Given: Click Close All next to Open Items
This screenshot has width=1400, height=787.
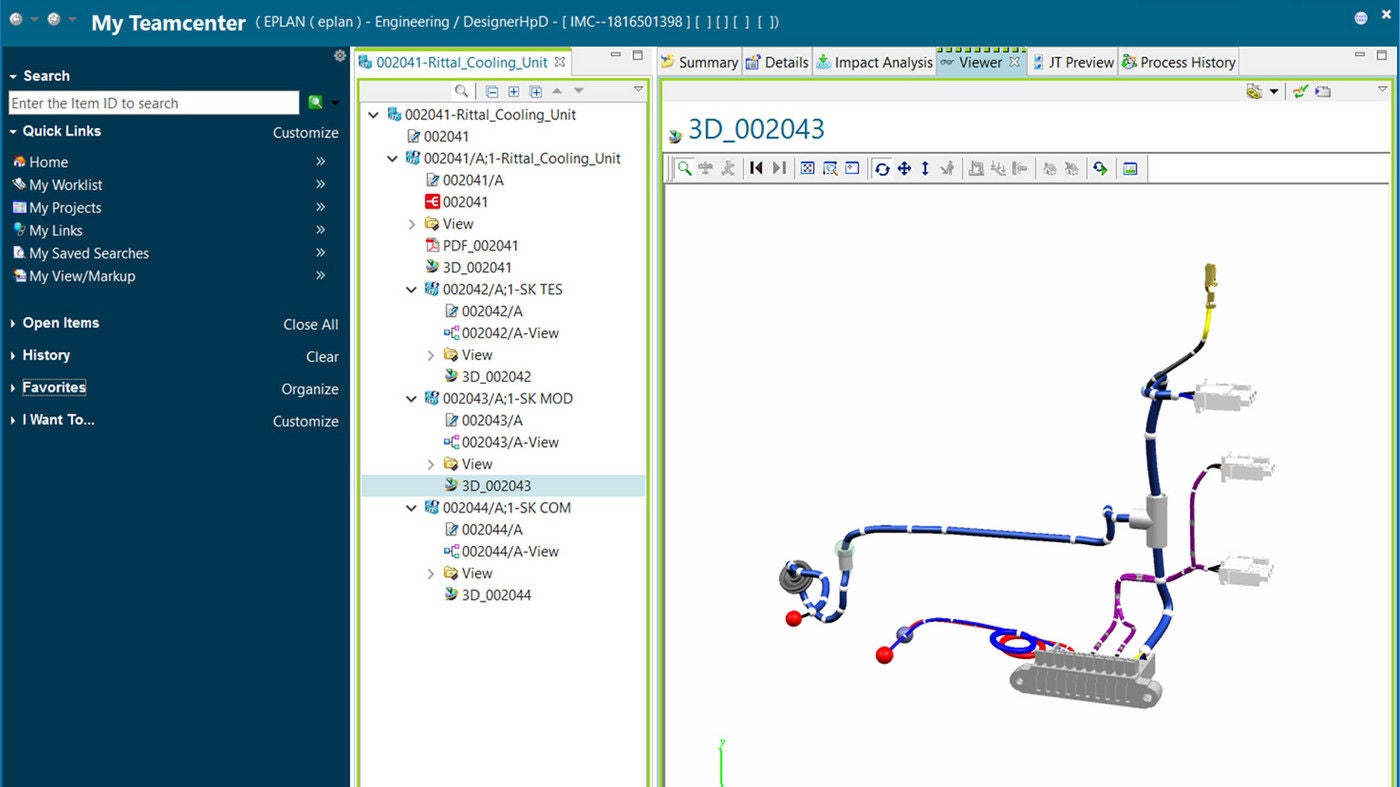Looking at the screenshot, I should pos(311,324).
